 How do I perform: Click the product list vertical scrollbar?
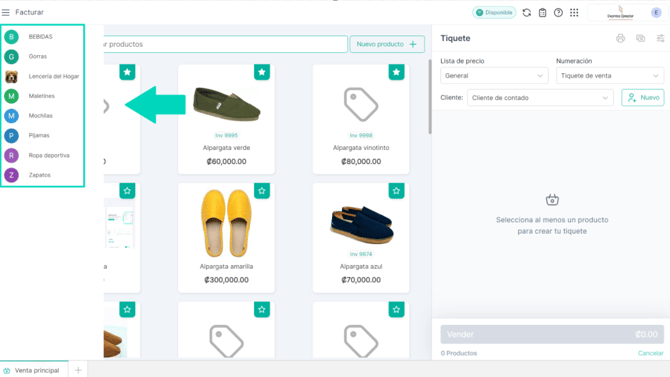coord(429,97)
